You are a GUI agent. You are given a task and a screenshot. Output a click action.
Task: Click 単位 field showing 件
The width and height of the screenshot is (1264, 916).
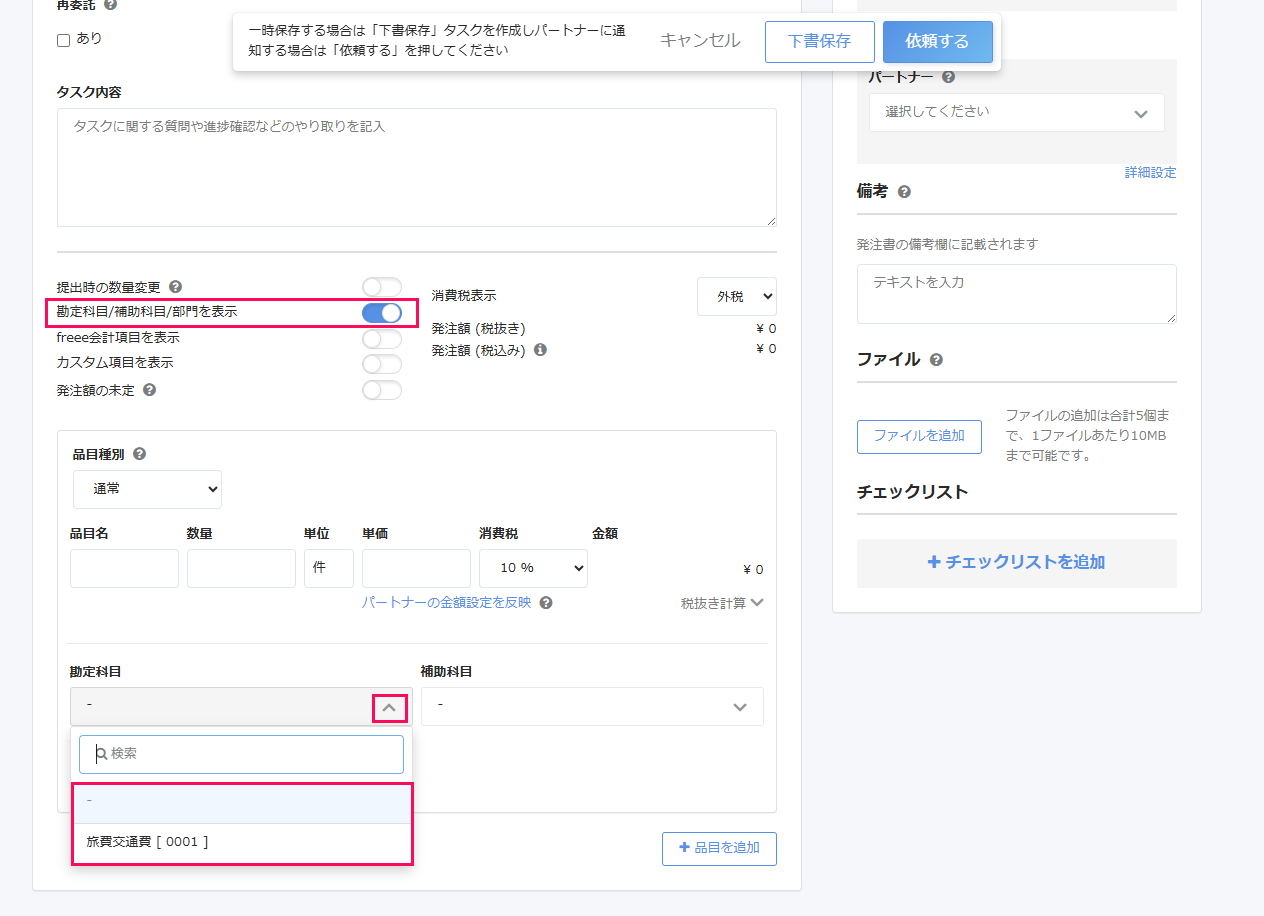pyautogui.click(x=329, y=568)
